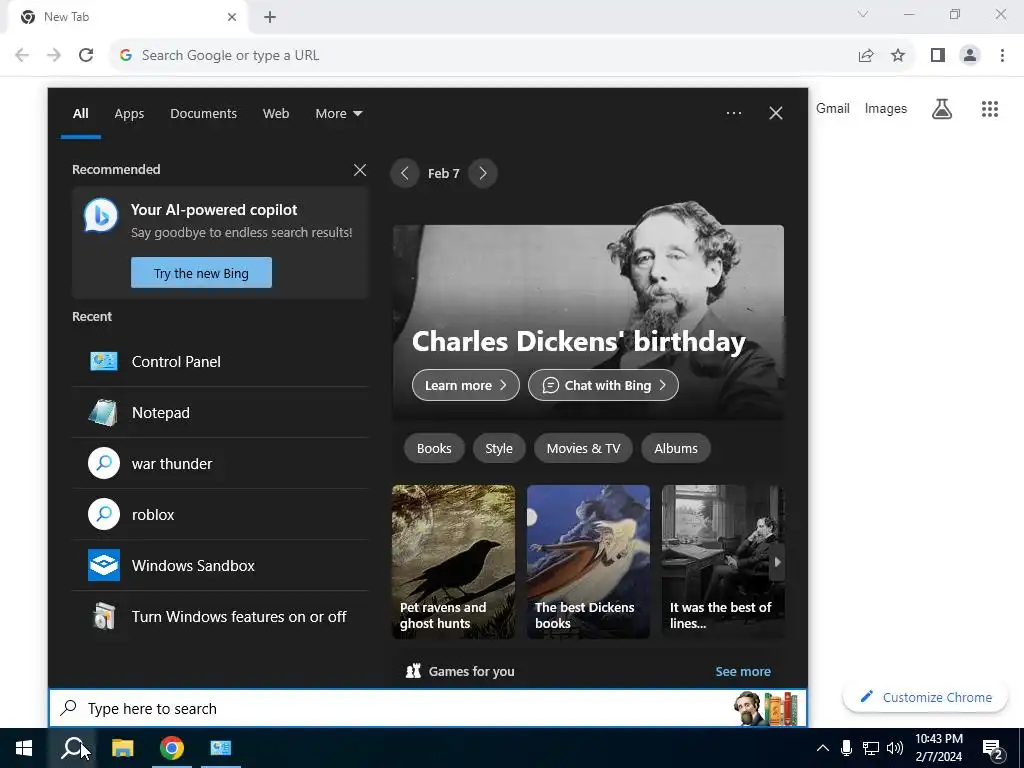
Task: Open Gmail link
Action: point(833,108)
